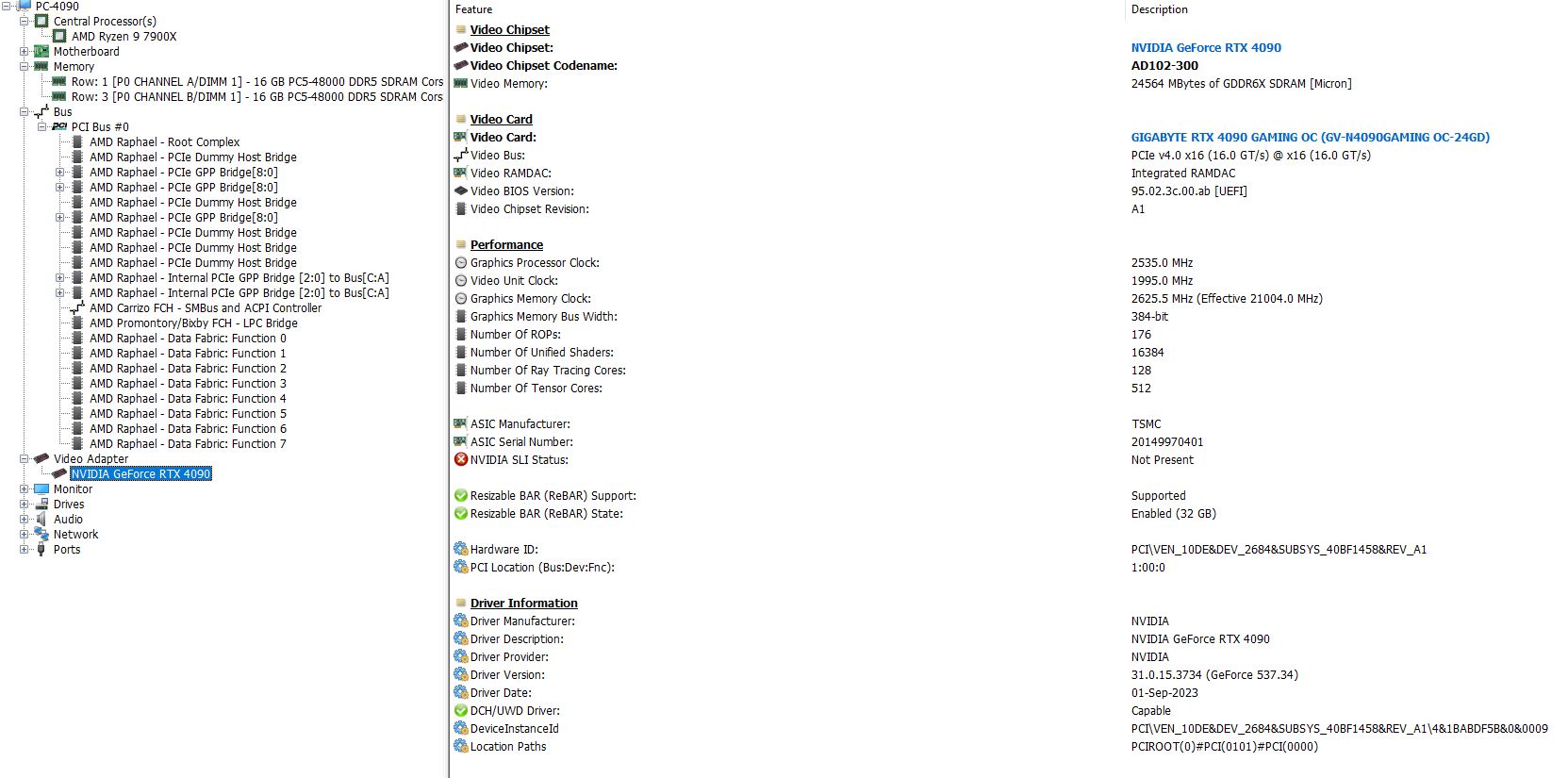Viewport: 1568px width, 778px height.
Task: Click the Graphics Processor Clock icon
Action: [x=461, y=262]
